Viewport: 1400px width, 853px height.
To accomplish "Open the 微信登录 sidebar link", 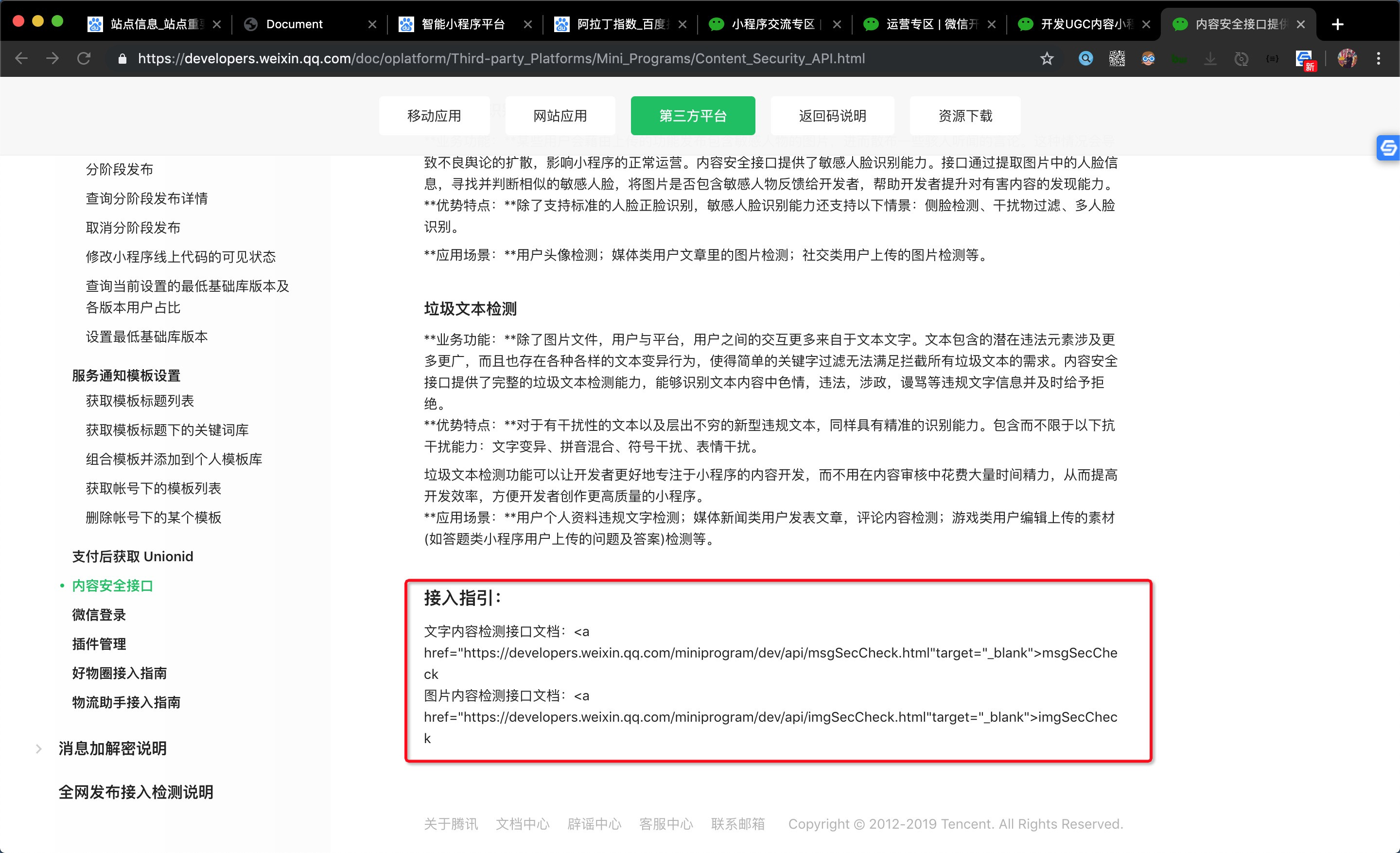I will (x=99, y=614).
